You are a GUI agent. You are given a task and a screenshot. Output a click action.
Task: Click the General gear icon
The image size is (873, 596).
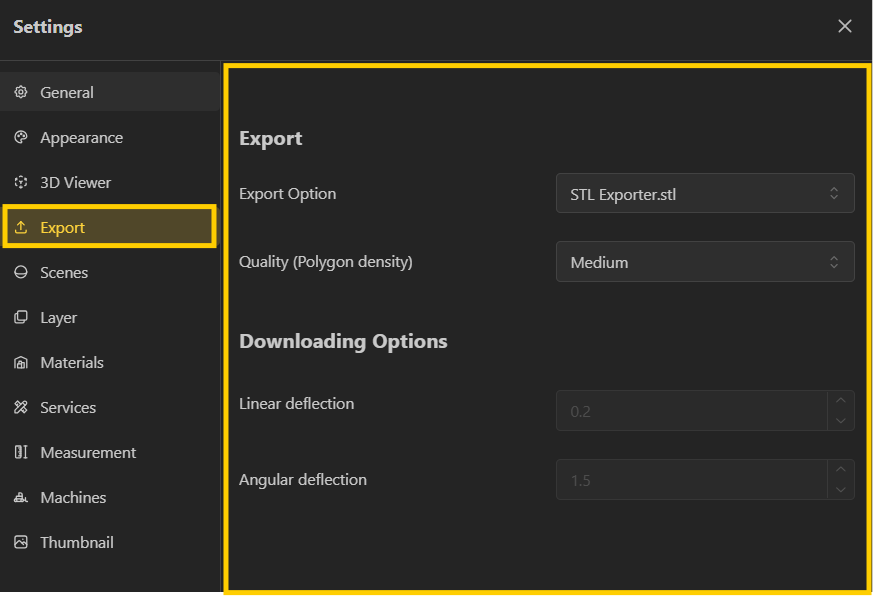click(x=21, y=92)
